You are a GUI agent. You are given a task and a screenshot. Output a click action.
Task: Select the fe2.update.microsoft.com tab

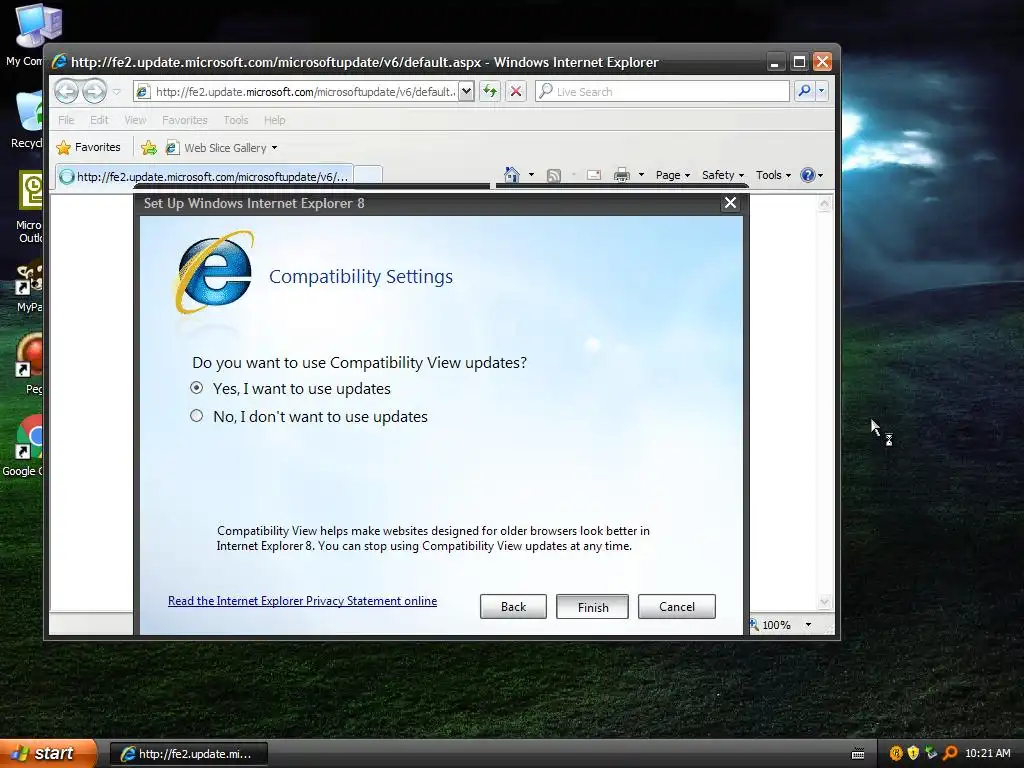(204, 176)
